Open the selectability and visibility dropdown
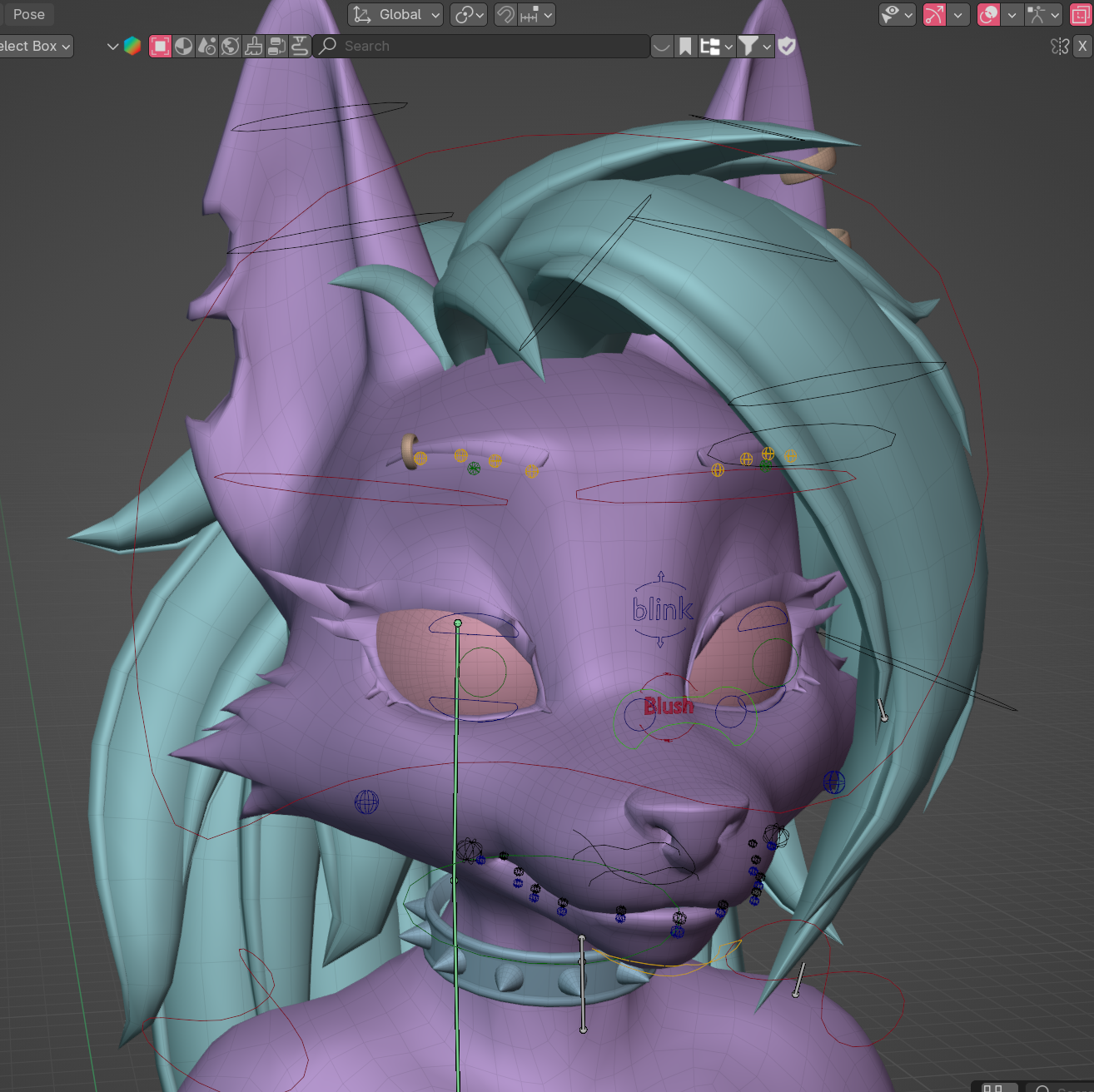This screenshot has width=1094, height=1092. (898, 14)
